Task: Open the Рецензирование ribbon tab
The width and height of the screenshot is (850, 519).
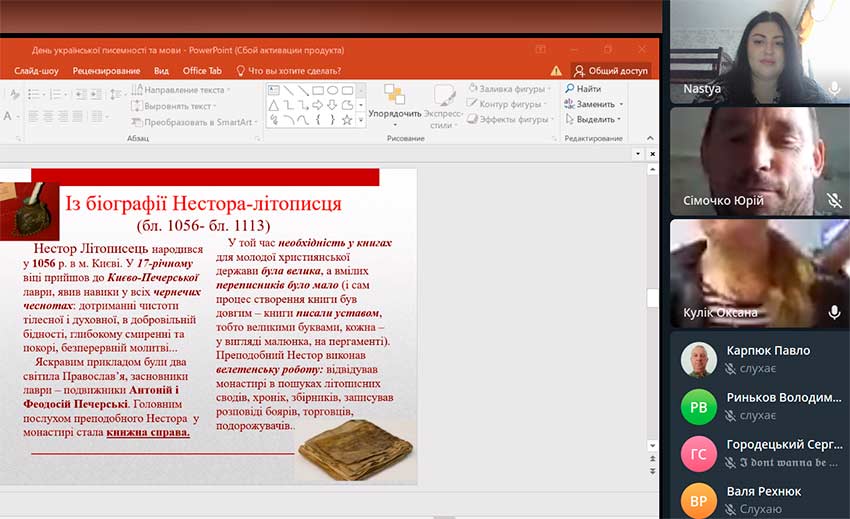Action: tap(106, 71)
